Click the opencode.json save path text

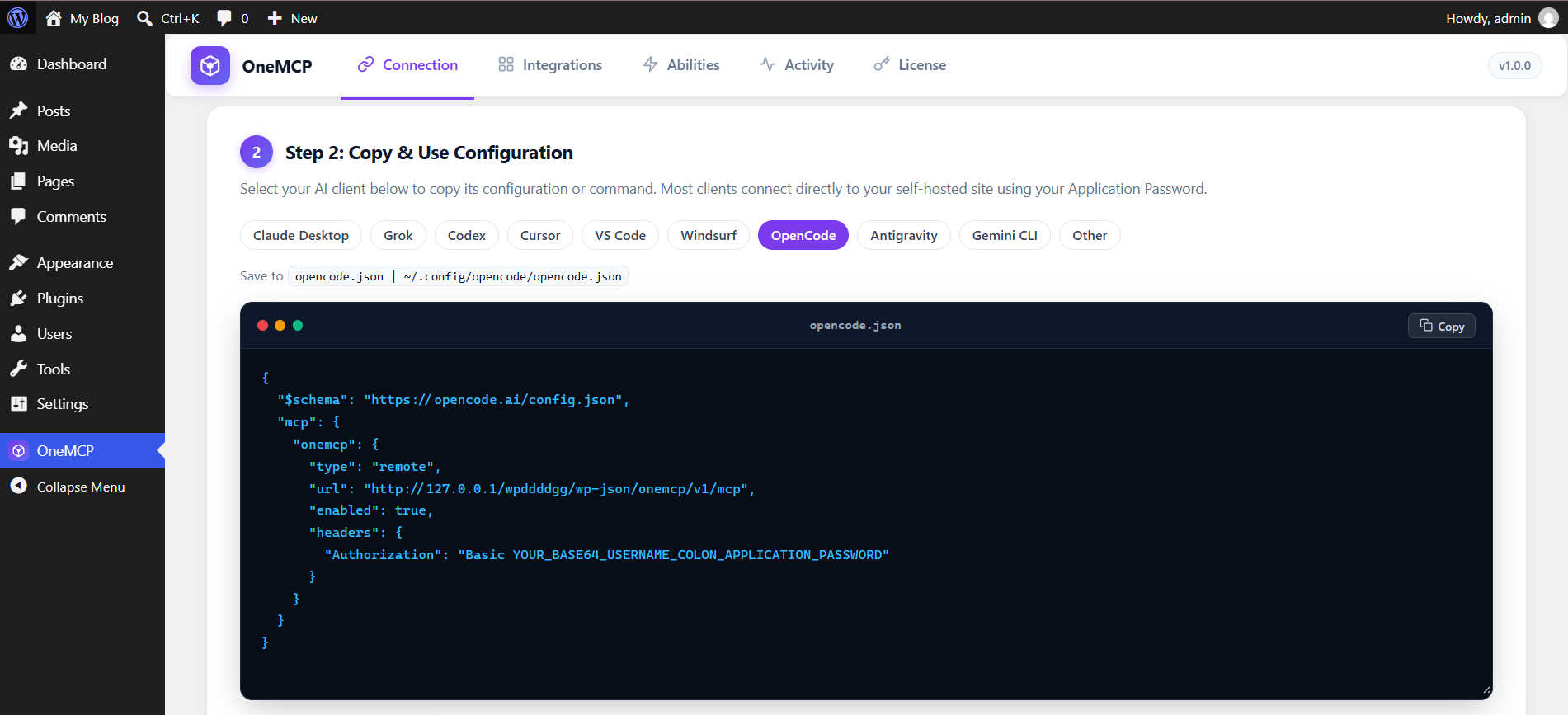[x=459, y=276]
